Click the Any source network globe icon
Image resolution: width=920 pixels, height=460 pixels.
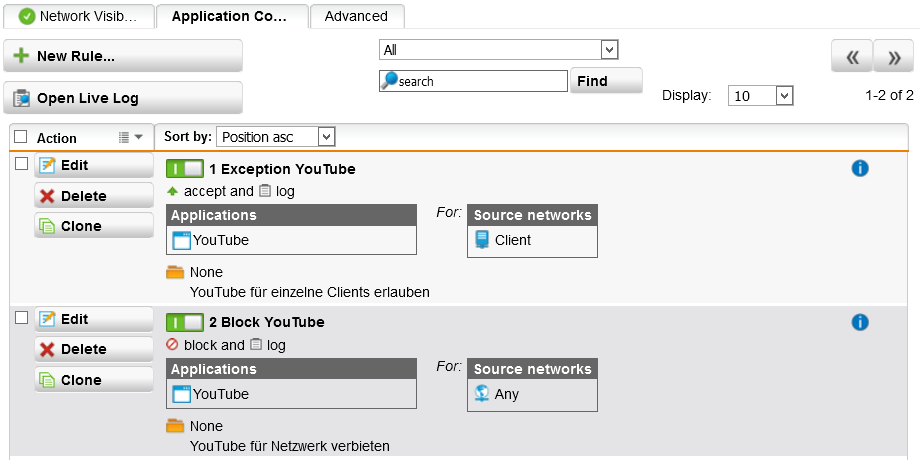coord(482,394)
